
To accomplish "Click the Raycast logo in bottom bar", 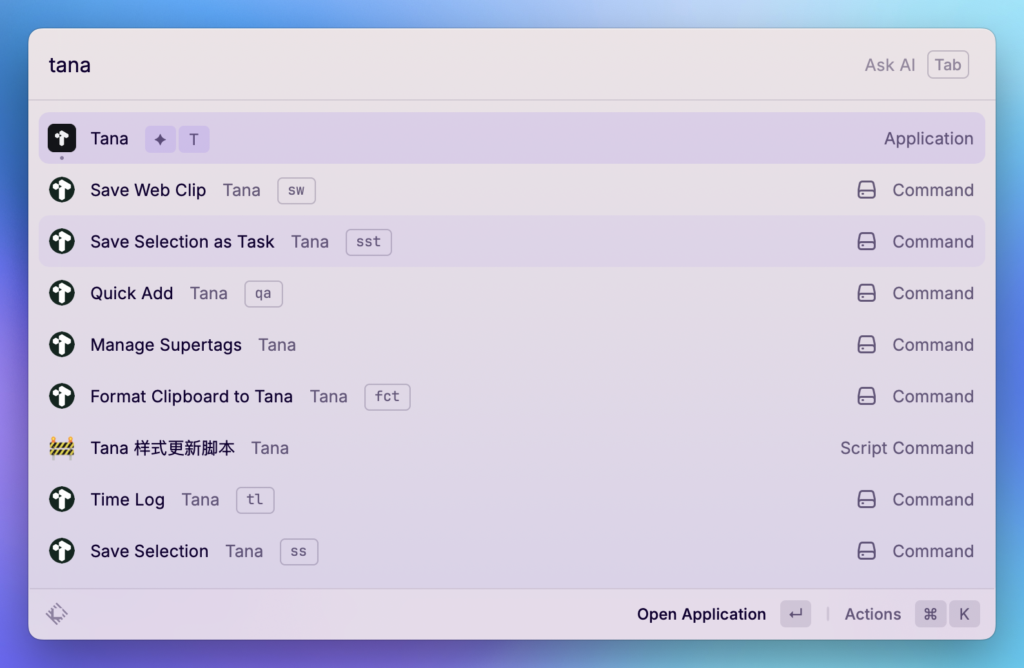I will [x=57, y=614].
